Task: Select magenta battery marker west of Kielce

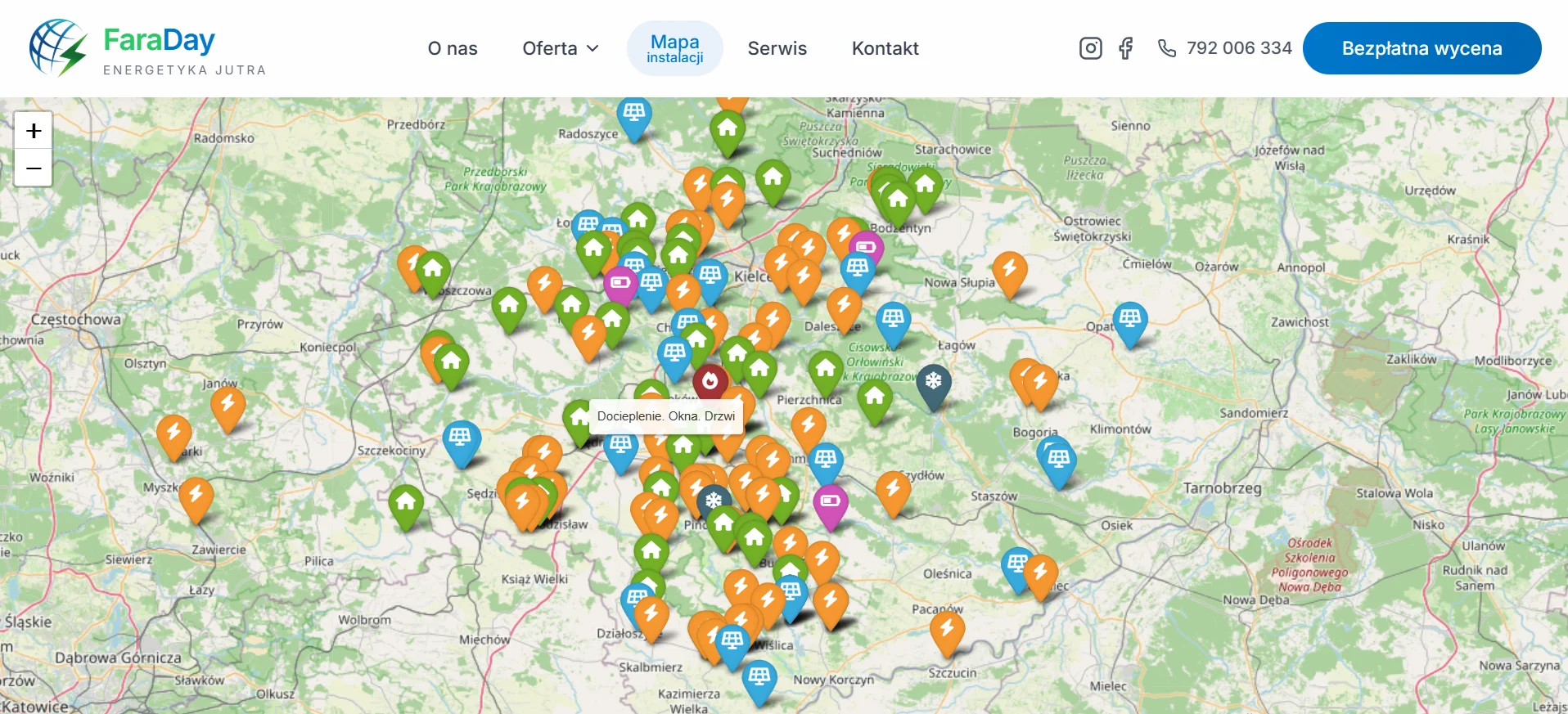Action: pos(621,282)
